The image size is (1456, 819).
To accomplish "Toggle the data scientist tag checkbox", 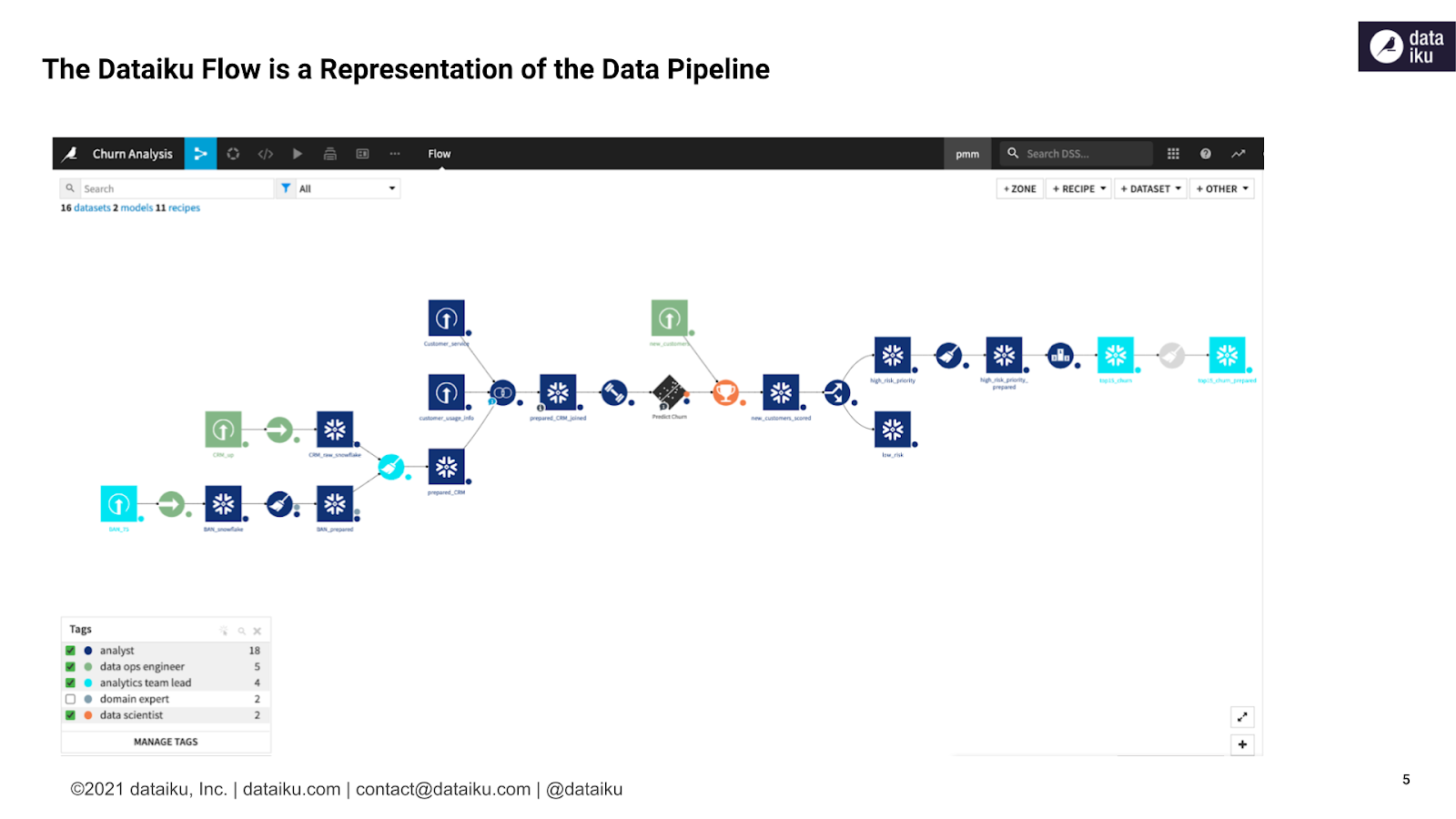I will coord(70,715).
